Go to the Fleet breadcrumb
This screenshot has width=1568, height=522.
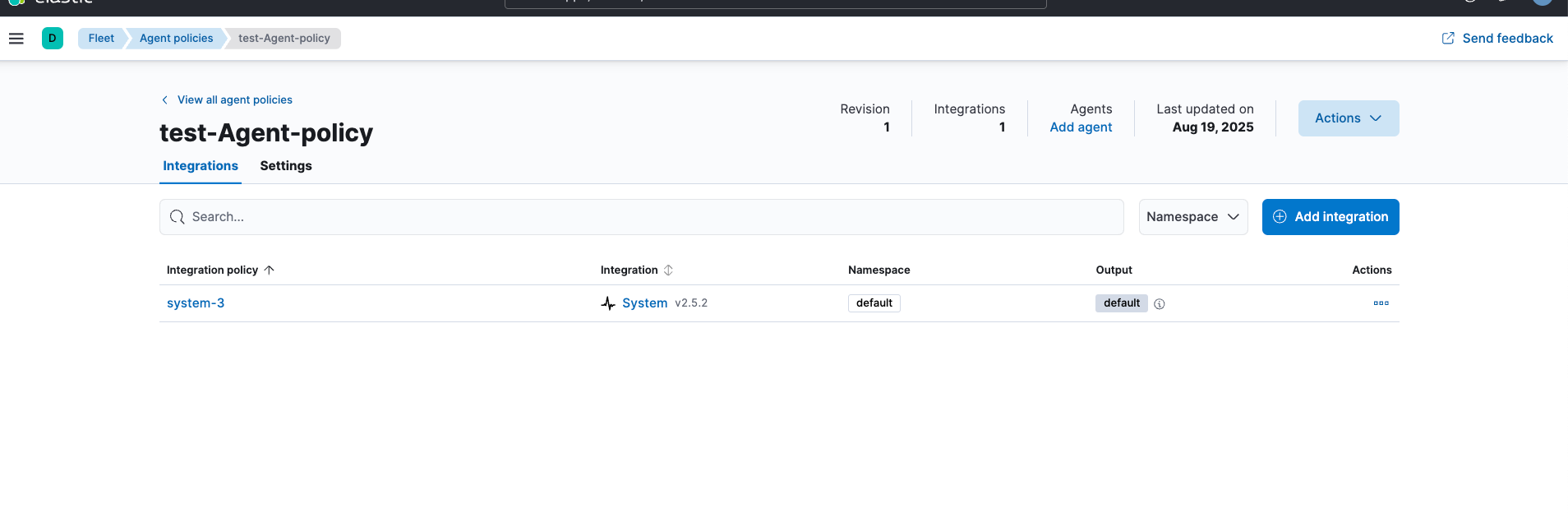(101, 39)
